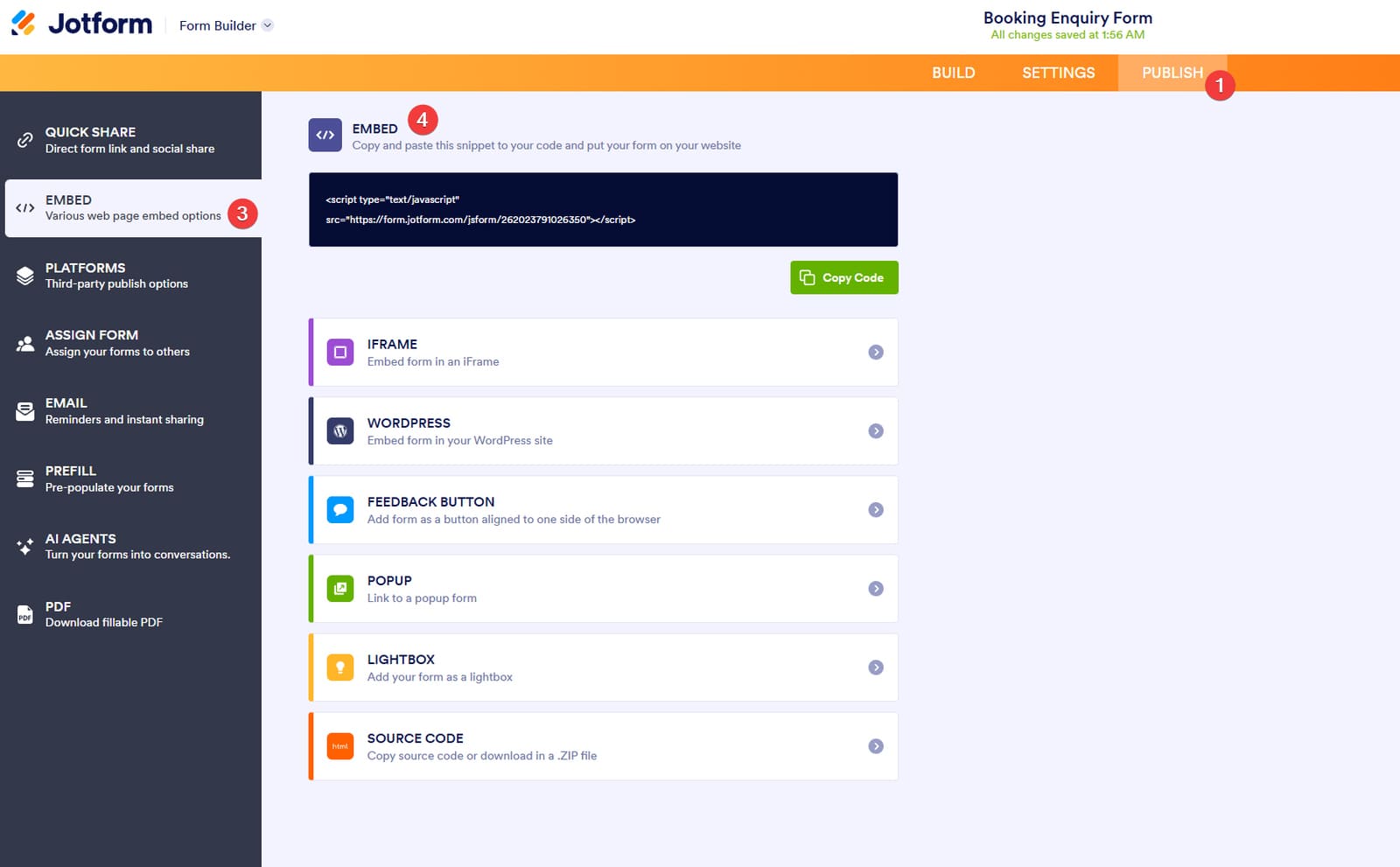Open the SOURCE CODE embed option
1400x867 pixels.
tap(603, 746)
